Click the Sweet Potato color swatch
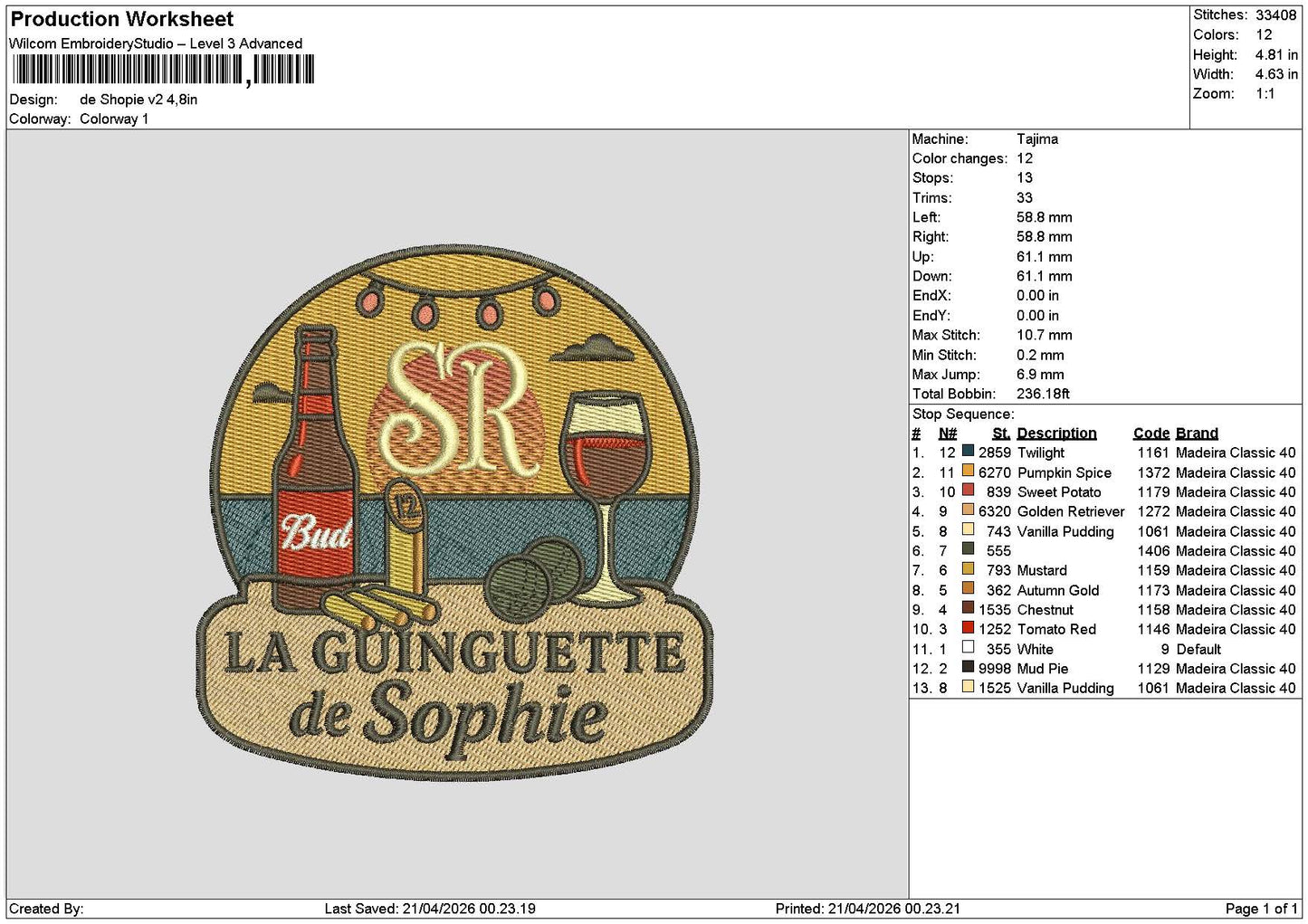Viewport: 1308px width, 924px height. coord(968,491)
